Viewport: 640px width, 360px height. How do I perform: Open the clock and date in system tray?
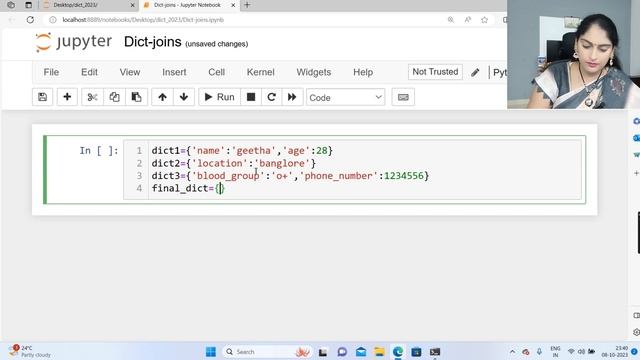coord(615,351)
